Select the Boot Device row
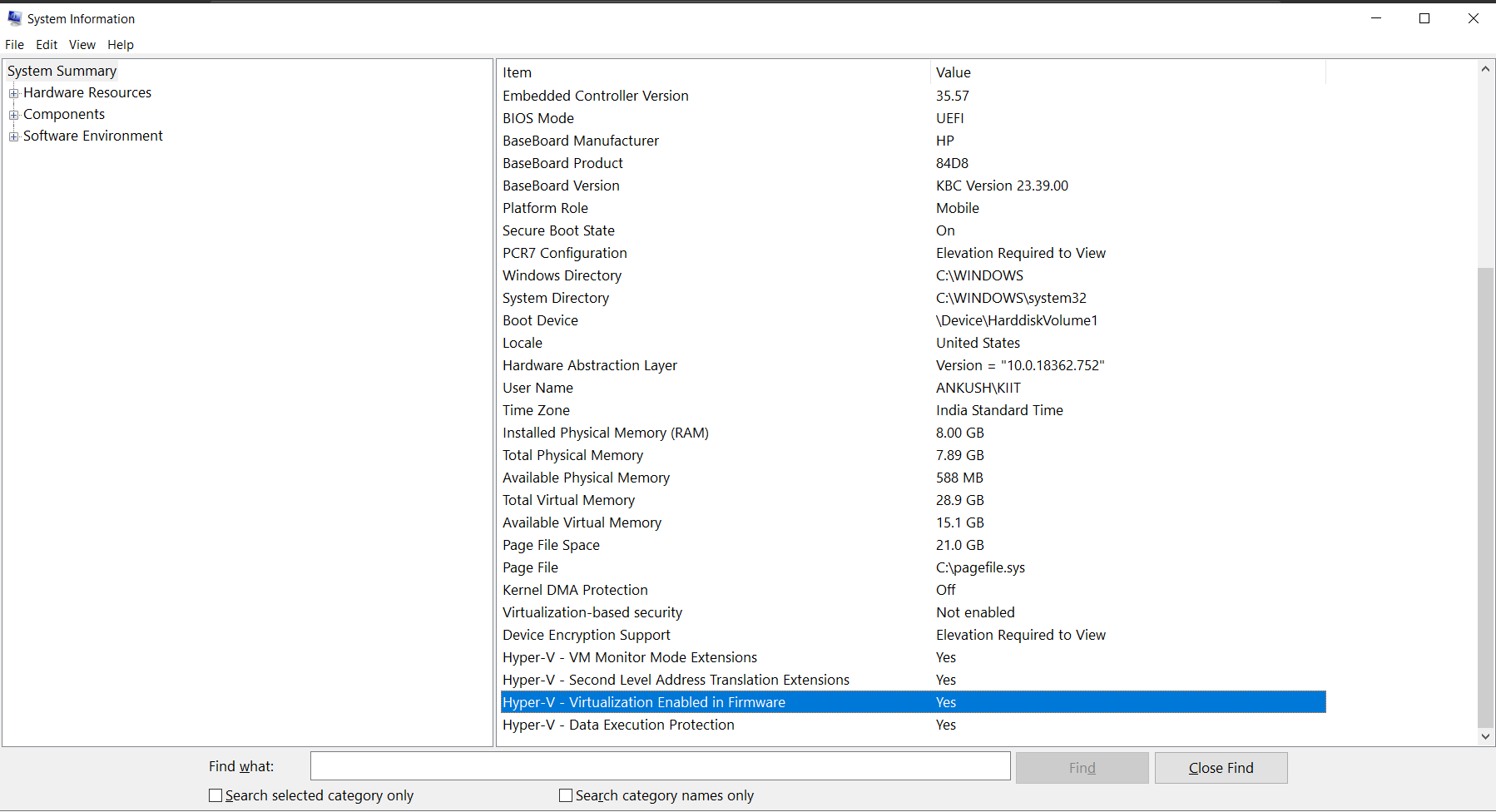 (913, 320)
